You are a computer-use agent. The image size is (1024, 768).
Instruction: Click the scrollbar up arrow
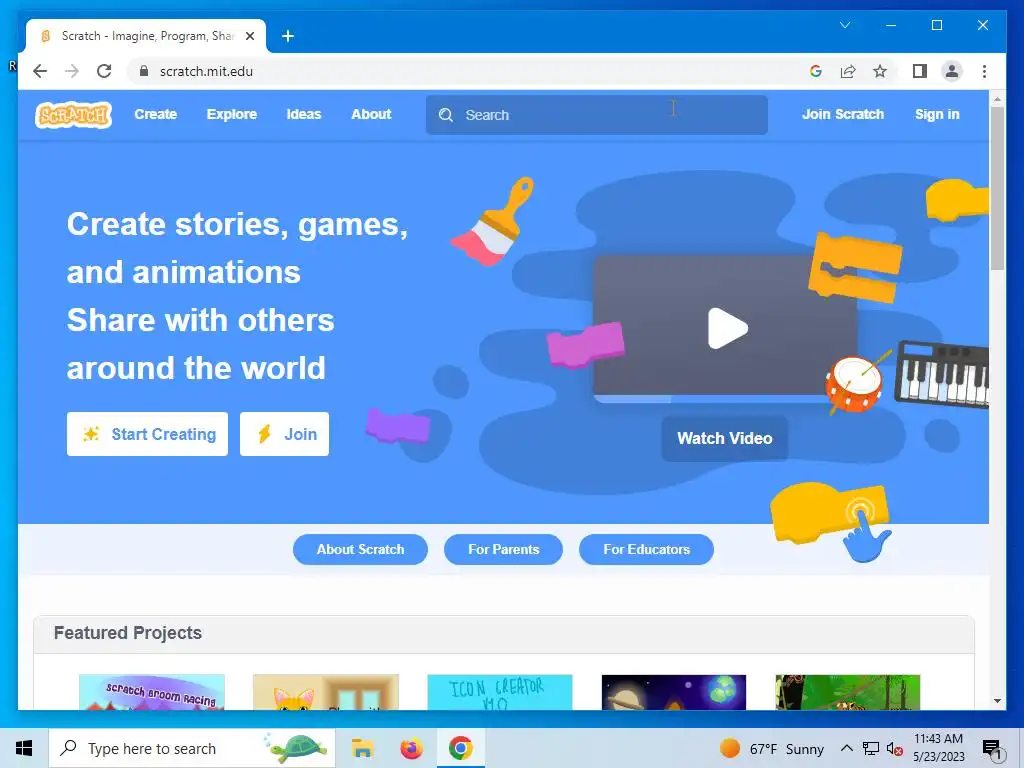click(x=997, y=99)
